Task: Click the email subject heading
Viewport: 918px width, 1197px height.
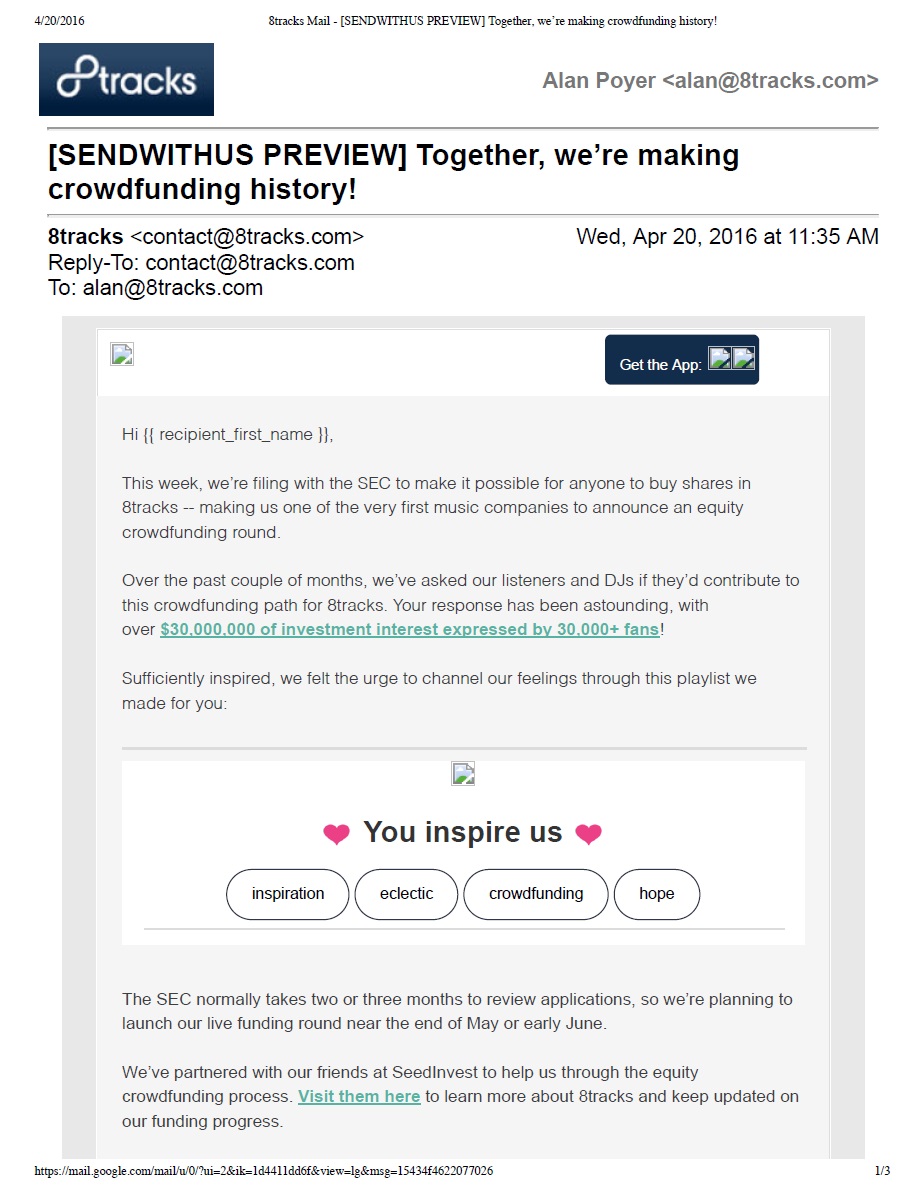Action: 394,172
